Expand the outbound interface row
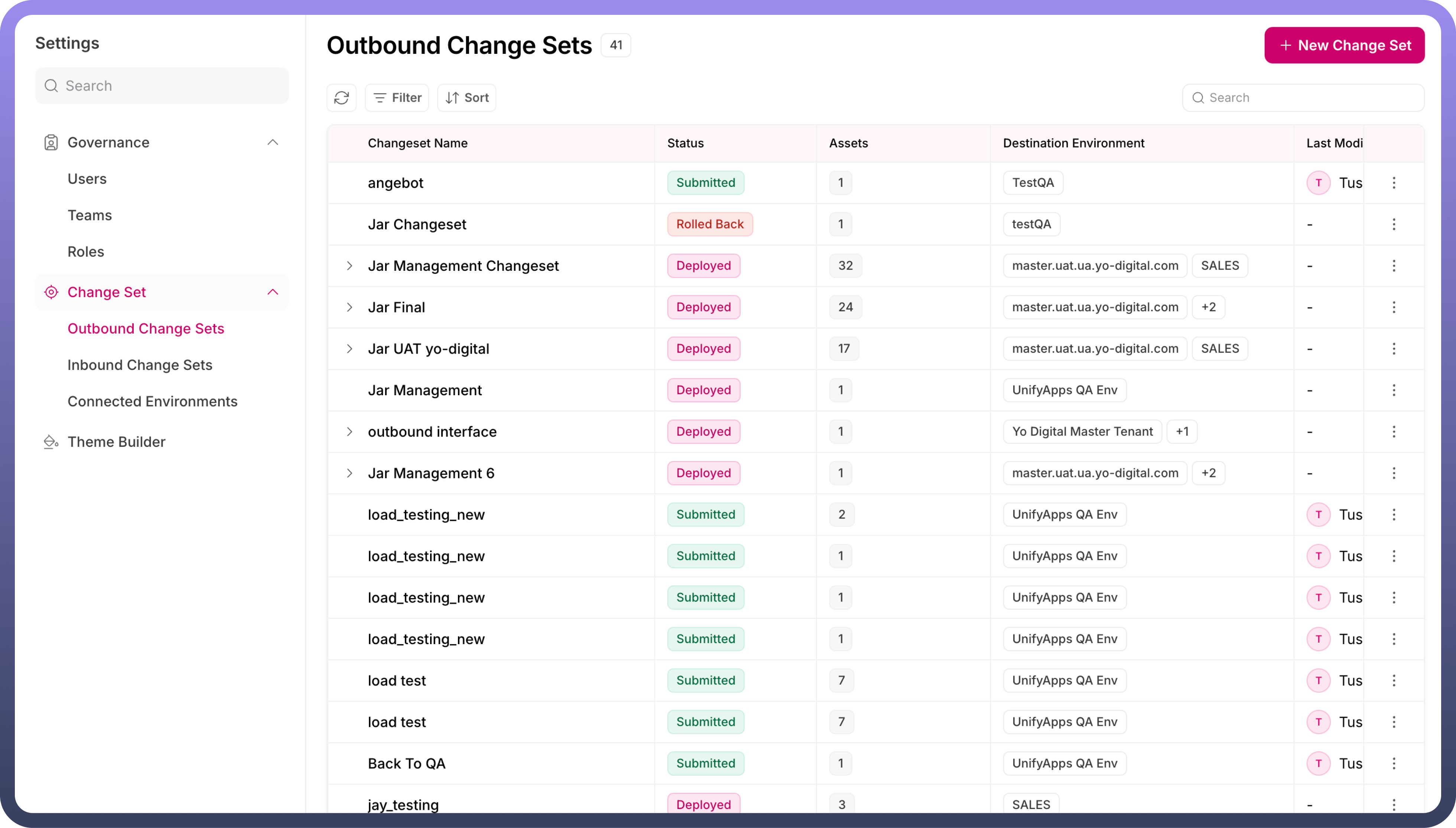 [350, 432]
